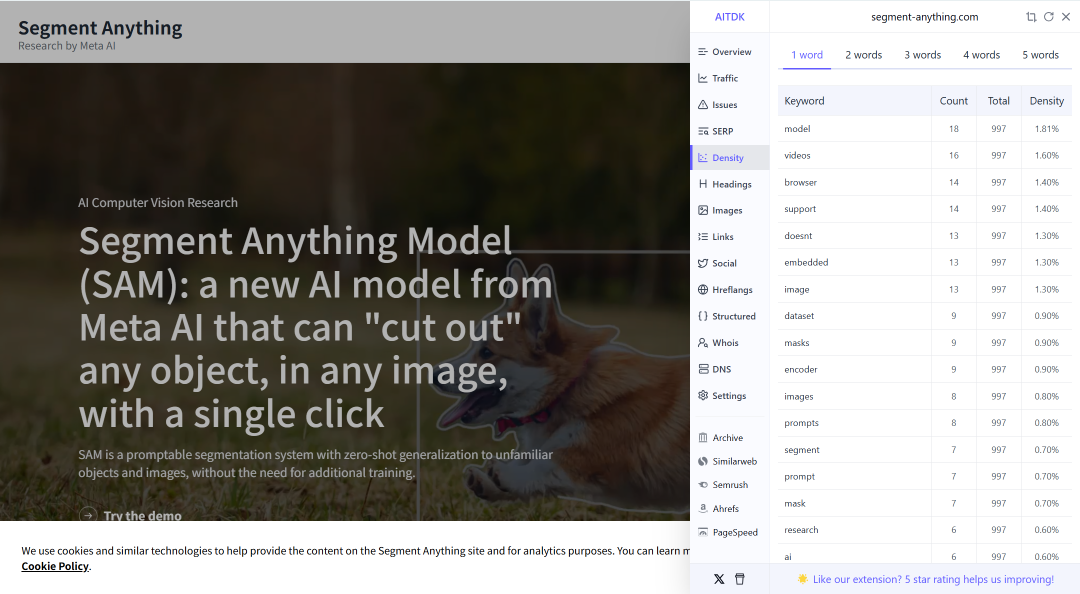Open the Links section

pyautogui.click(x=716, y=236)
